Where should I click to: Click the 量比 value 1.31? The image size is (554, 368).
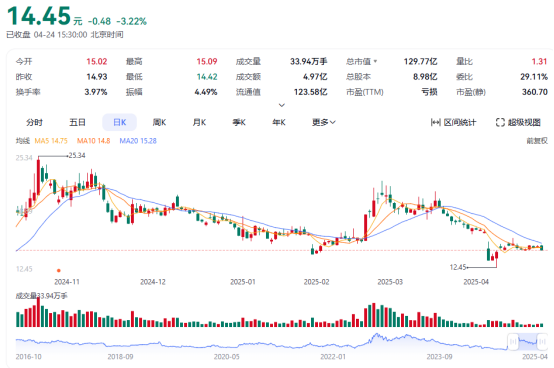pos(540,61)
